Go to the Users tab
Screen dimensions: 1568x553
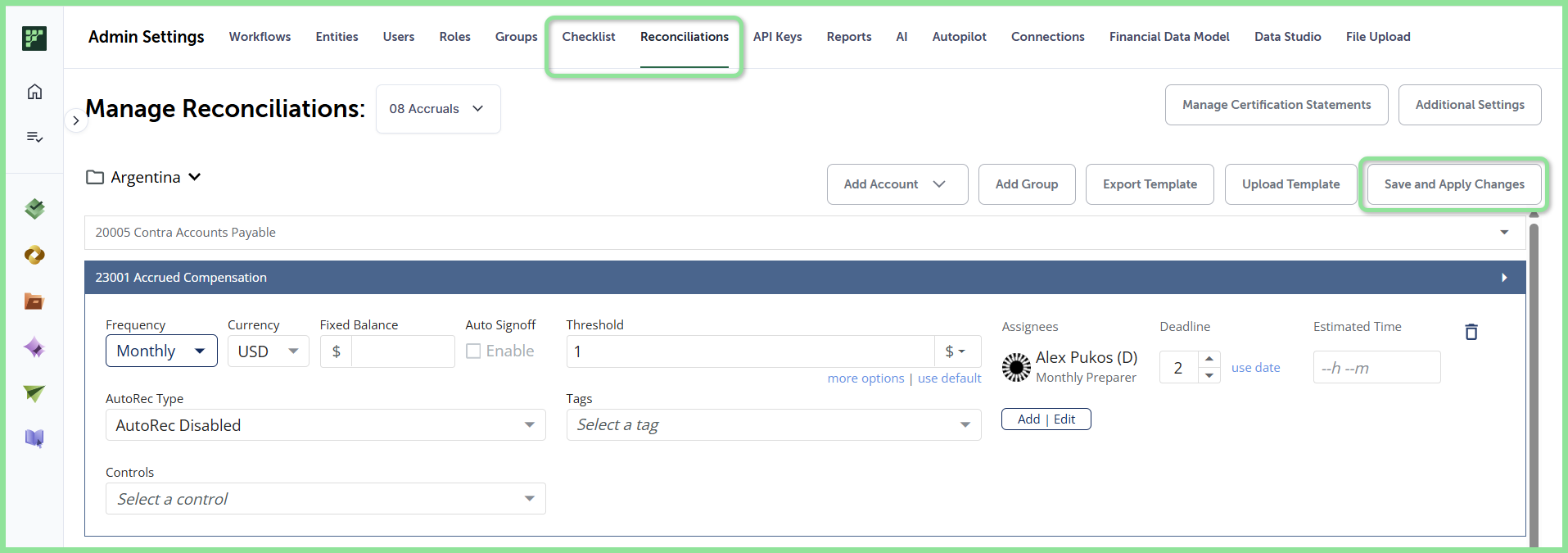point(399,37)
